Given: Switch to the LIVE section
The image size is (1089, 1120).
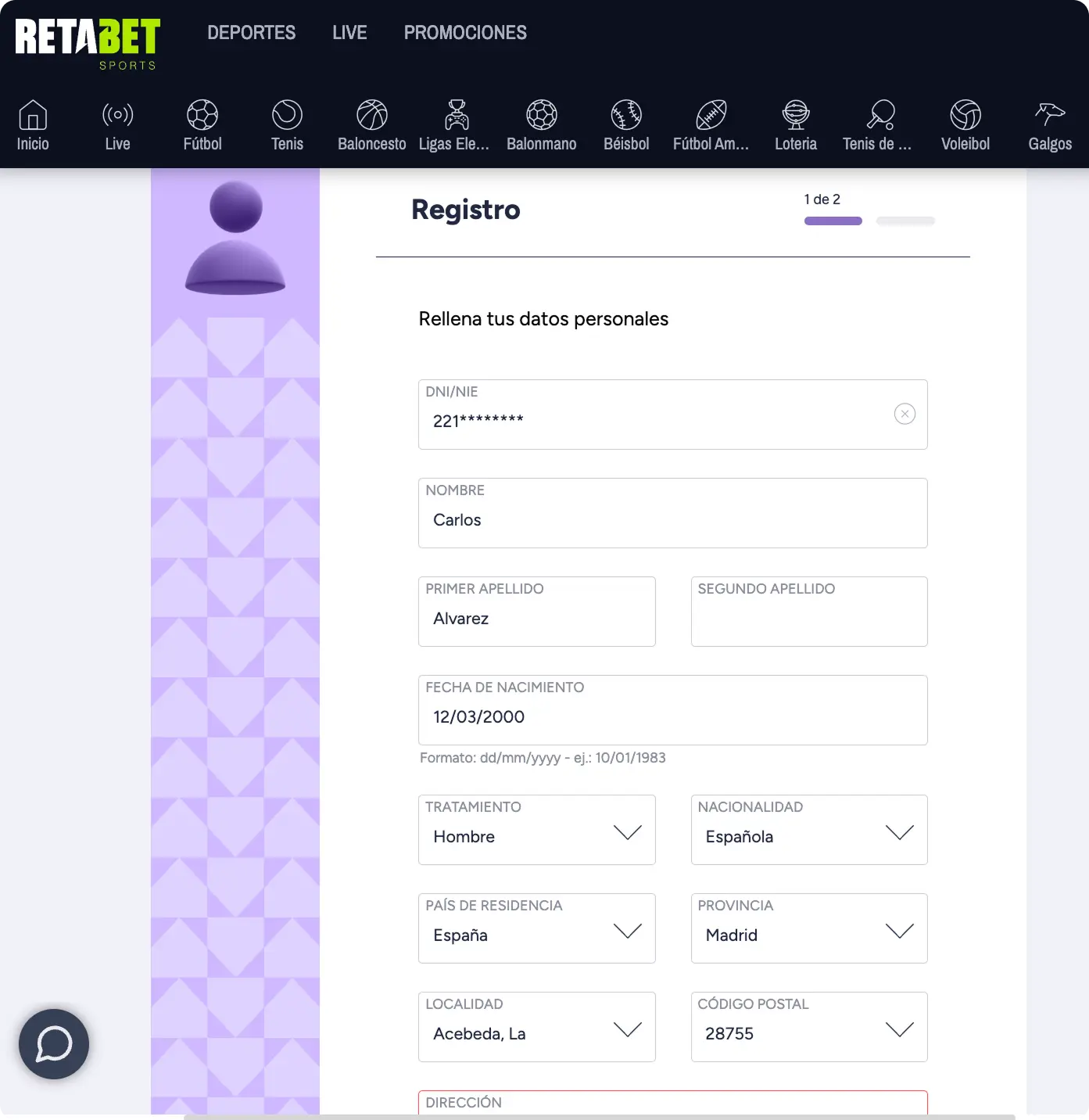Looking at the screenshot, I should (349, 33).
